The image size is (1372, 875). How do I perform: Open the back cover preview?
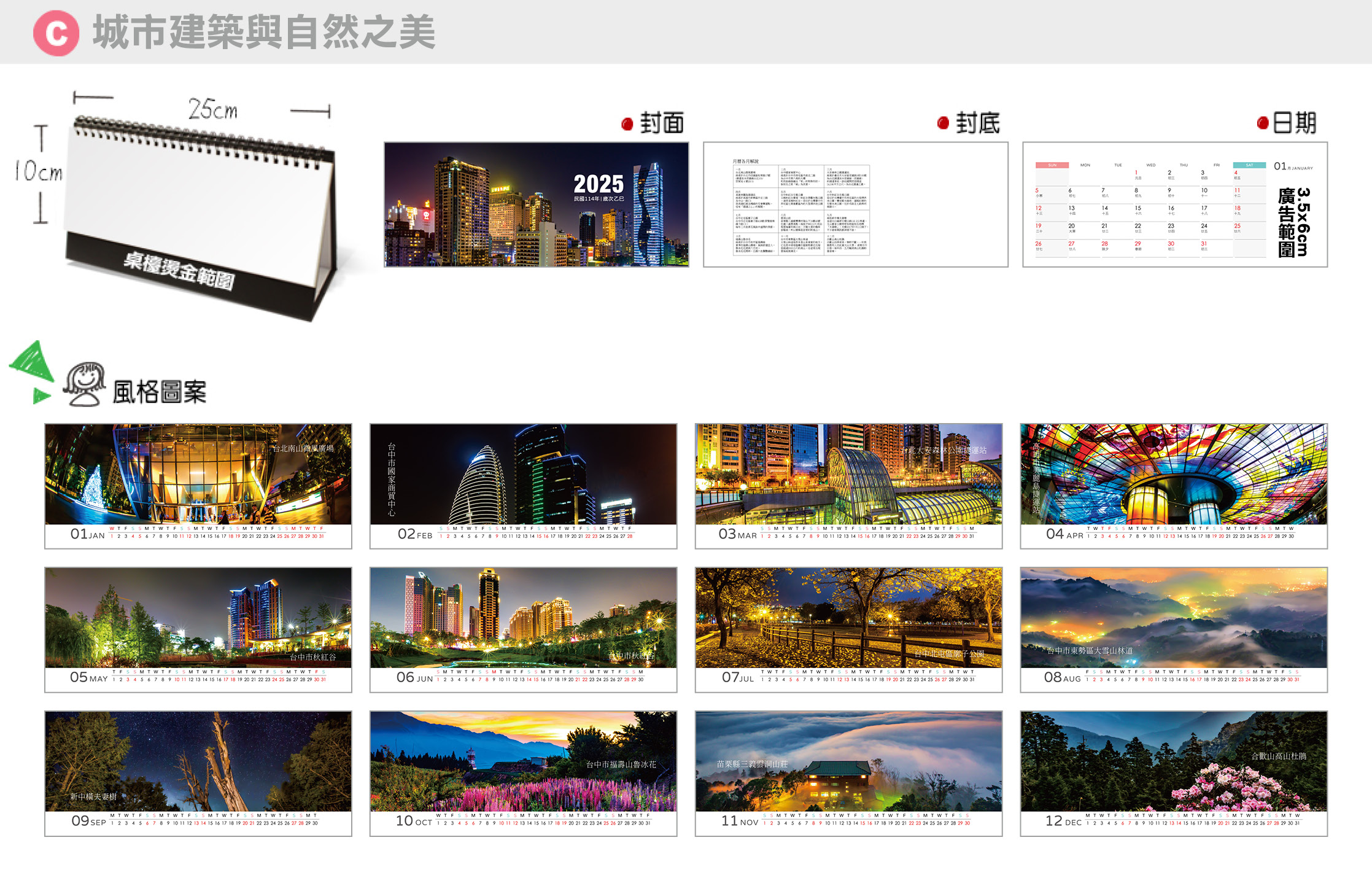[855, 204]
